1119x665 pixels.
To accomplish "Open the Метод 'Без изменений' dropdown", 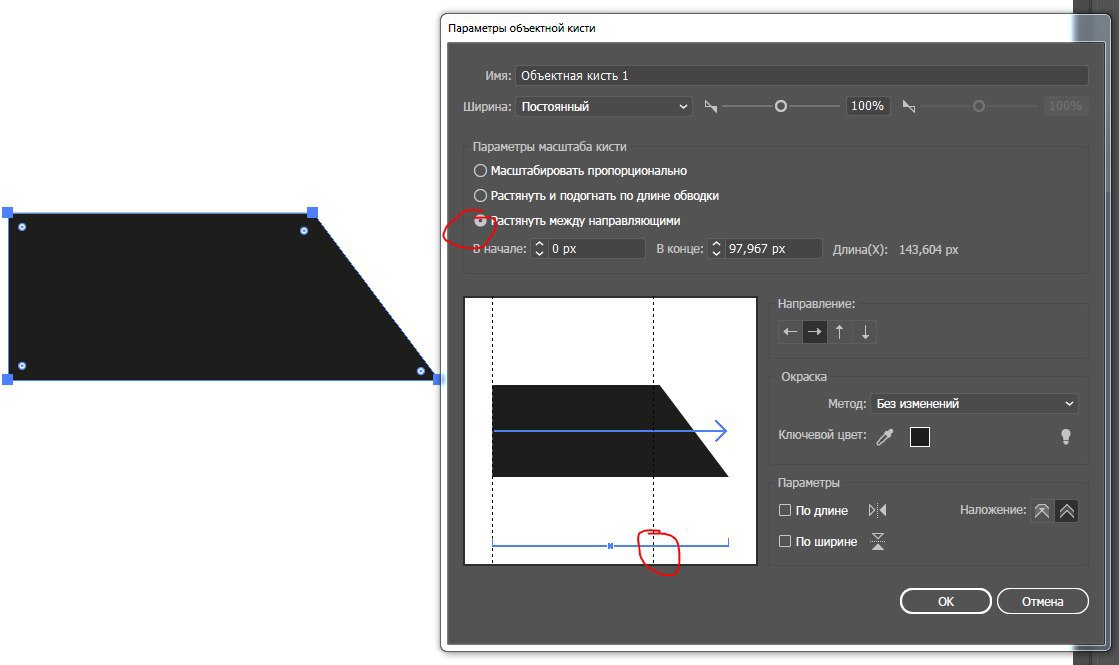I will pos(974,403).
